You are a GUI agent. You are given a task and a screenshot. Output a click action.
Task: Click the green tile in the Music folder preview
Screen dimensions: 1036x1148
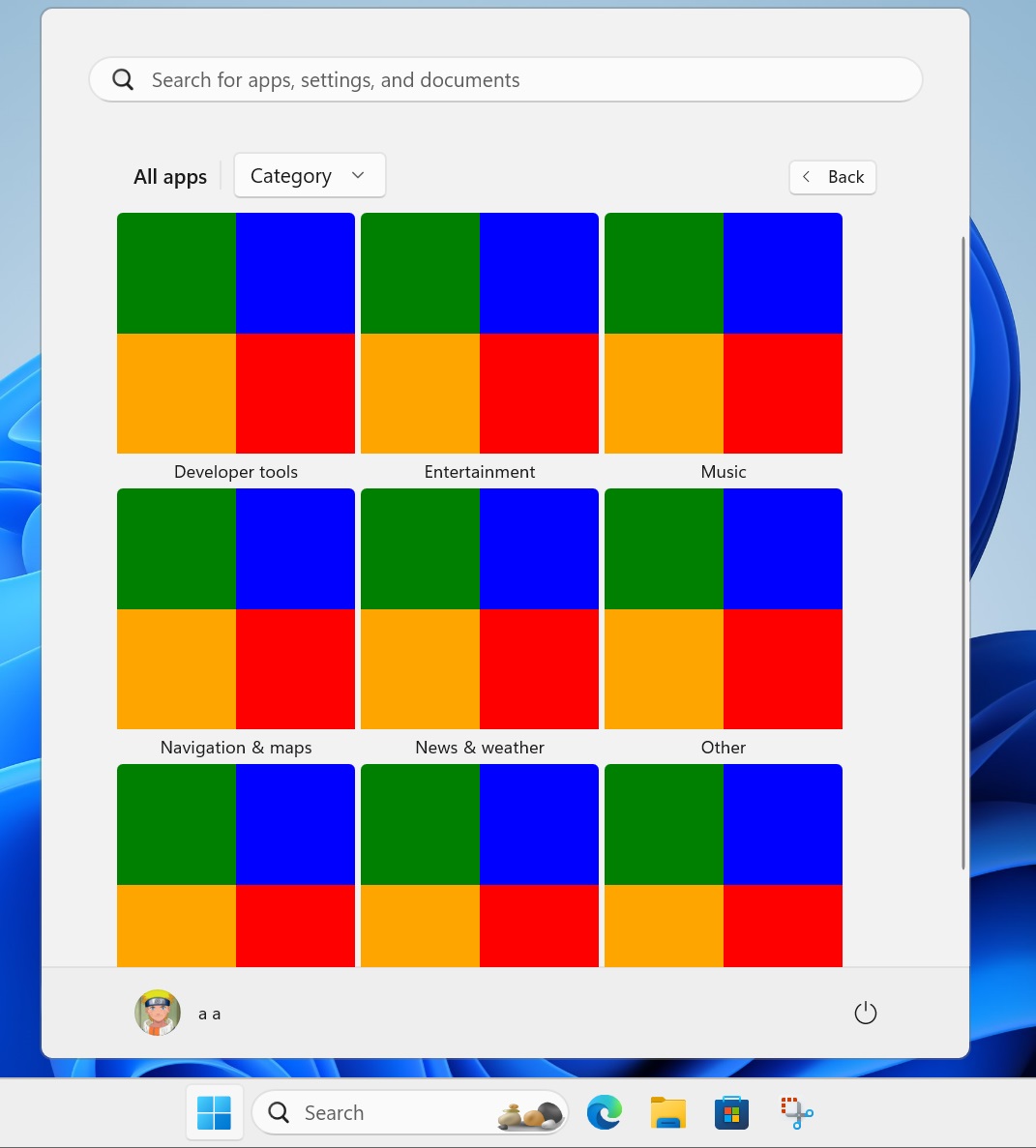(x=664, y=273)
